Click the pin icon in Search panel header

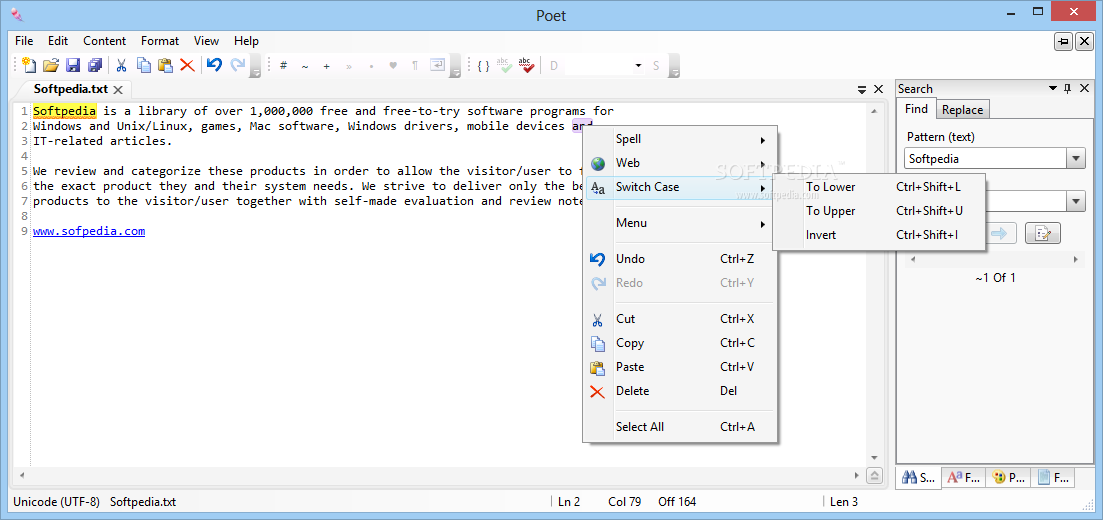coord(1067,88)
